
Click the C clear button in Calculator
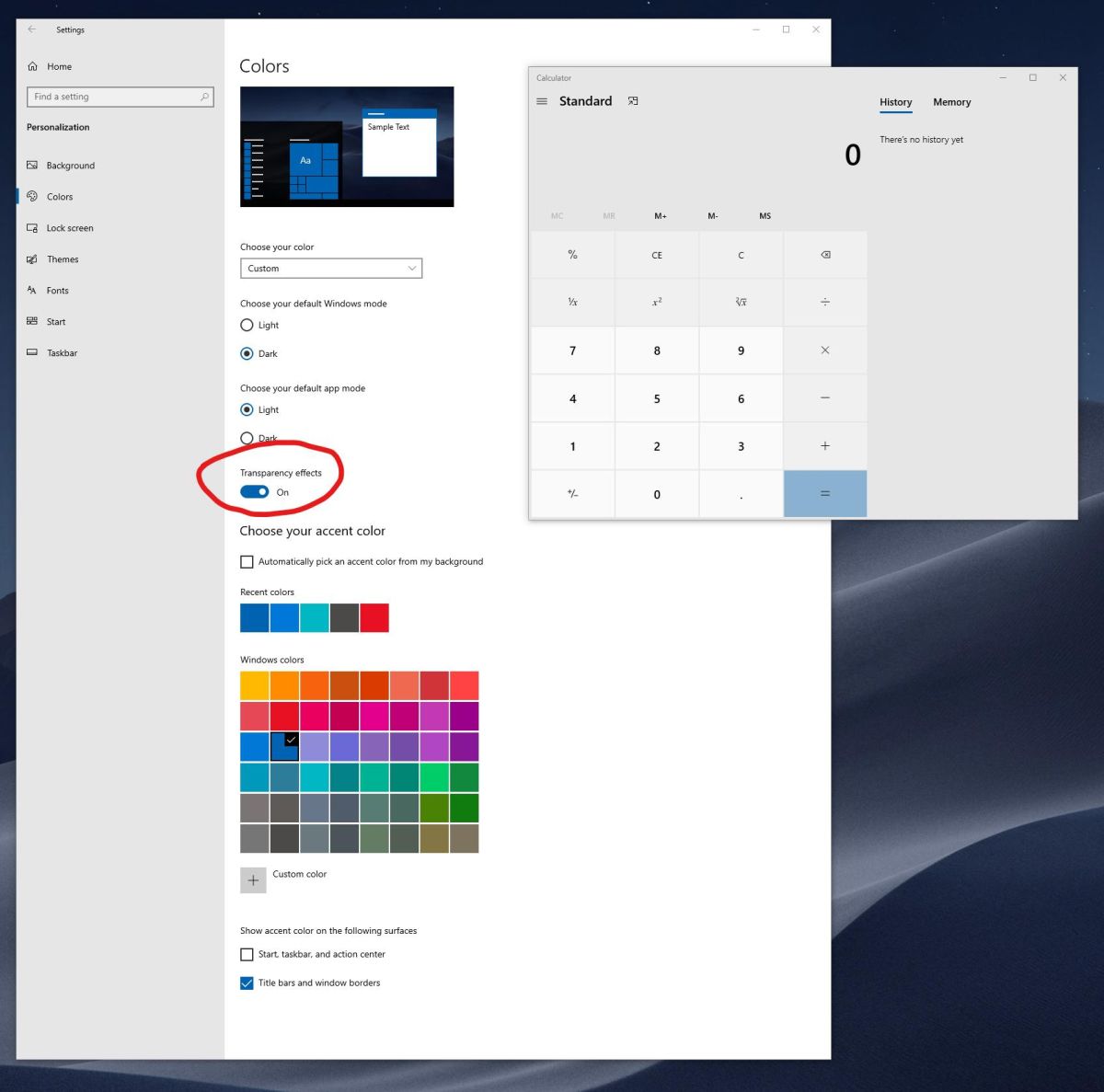point(741,255)
